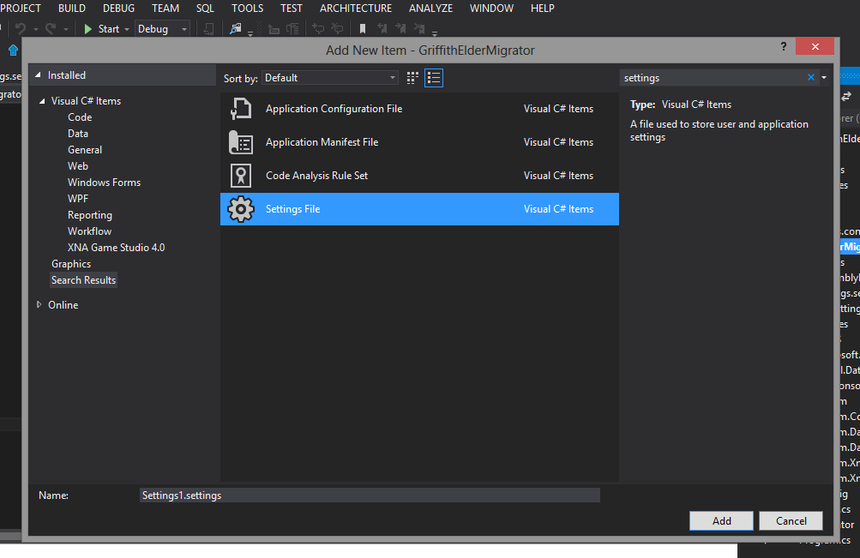Open the Debug configuration dropdown
The height and width of the screenshot is (558, 860).
point(162,29)
